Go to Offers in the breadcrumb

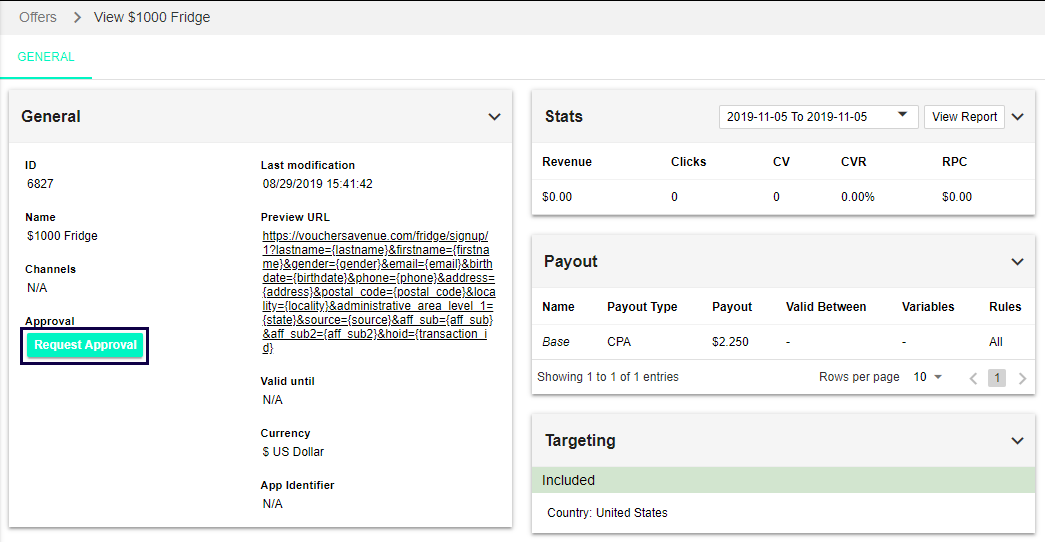(38, 17)
